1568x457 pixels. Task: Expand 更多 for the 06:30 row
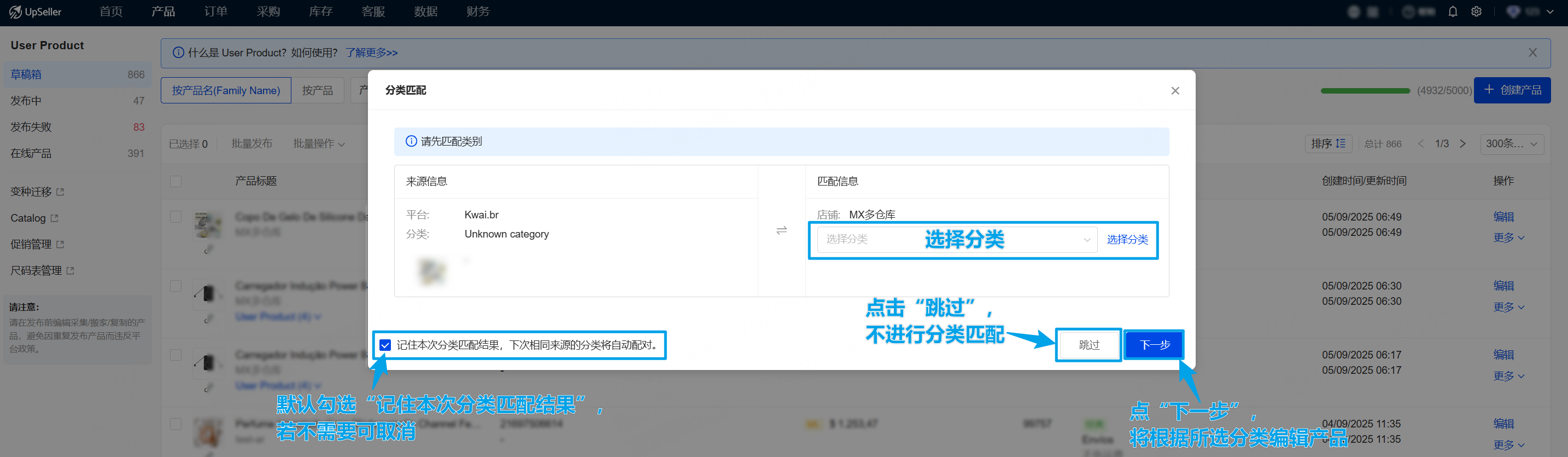click(1508, 307)
